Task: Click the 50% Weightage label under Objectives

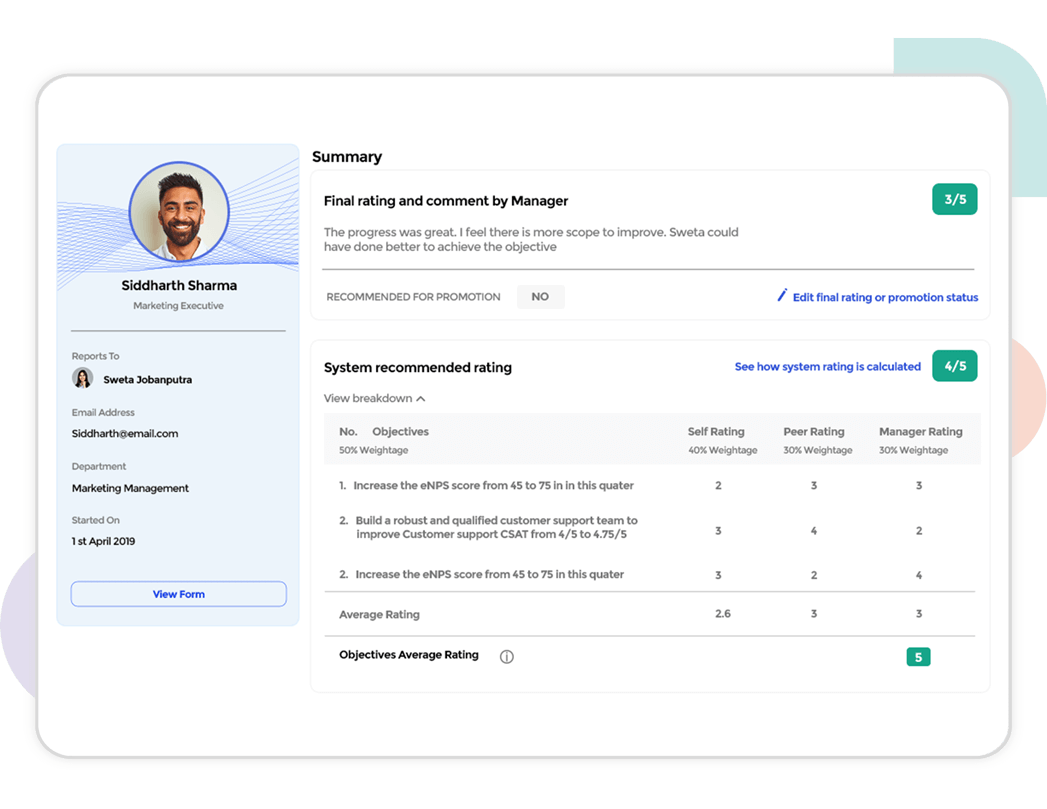Action: click(x=373, y=450)
